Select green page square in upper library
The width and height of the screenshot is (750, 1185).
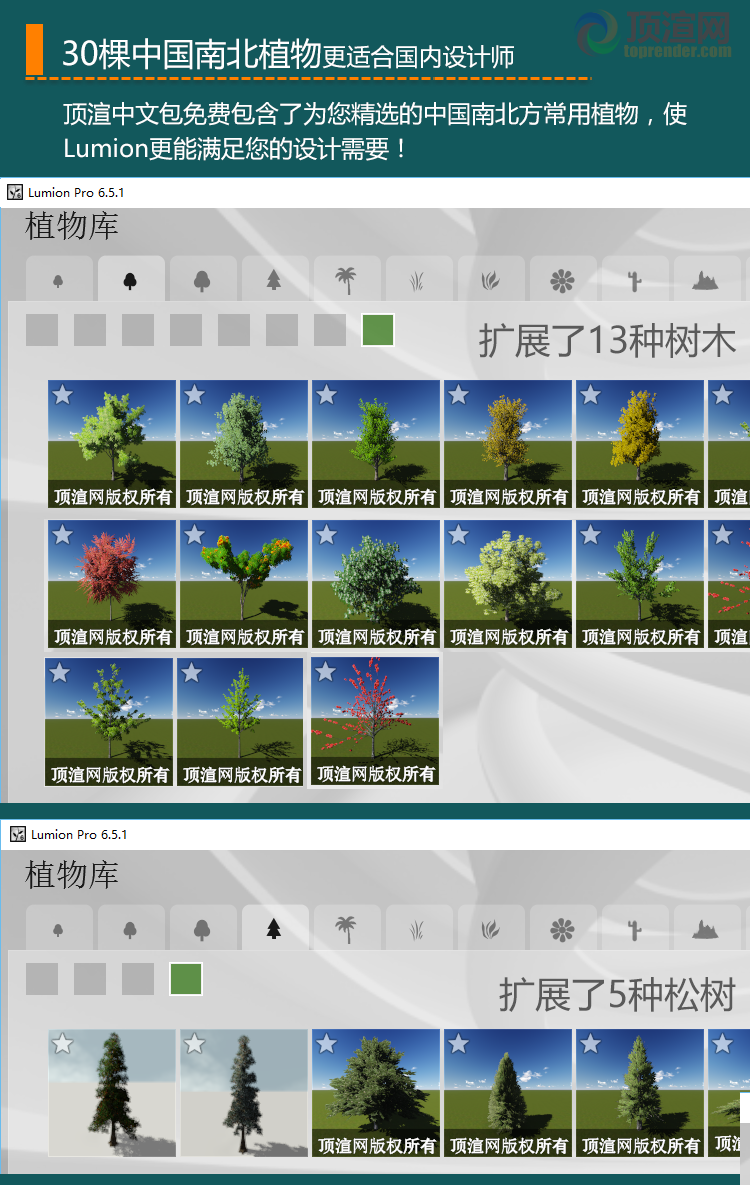click(x=378, y=330)
